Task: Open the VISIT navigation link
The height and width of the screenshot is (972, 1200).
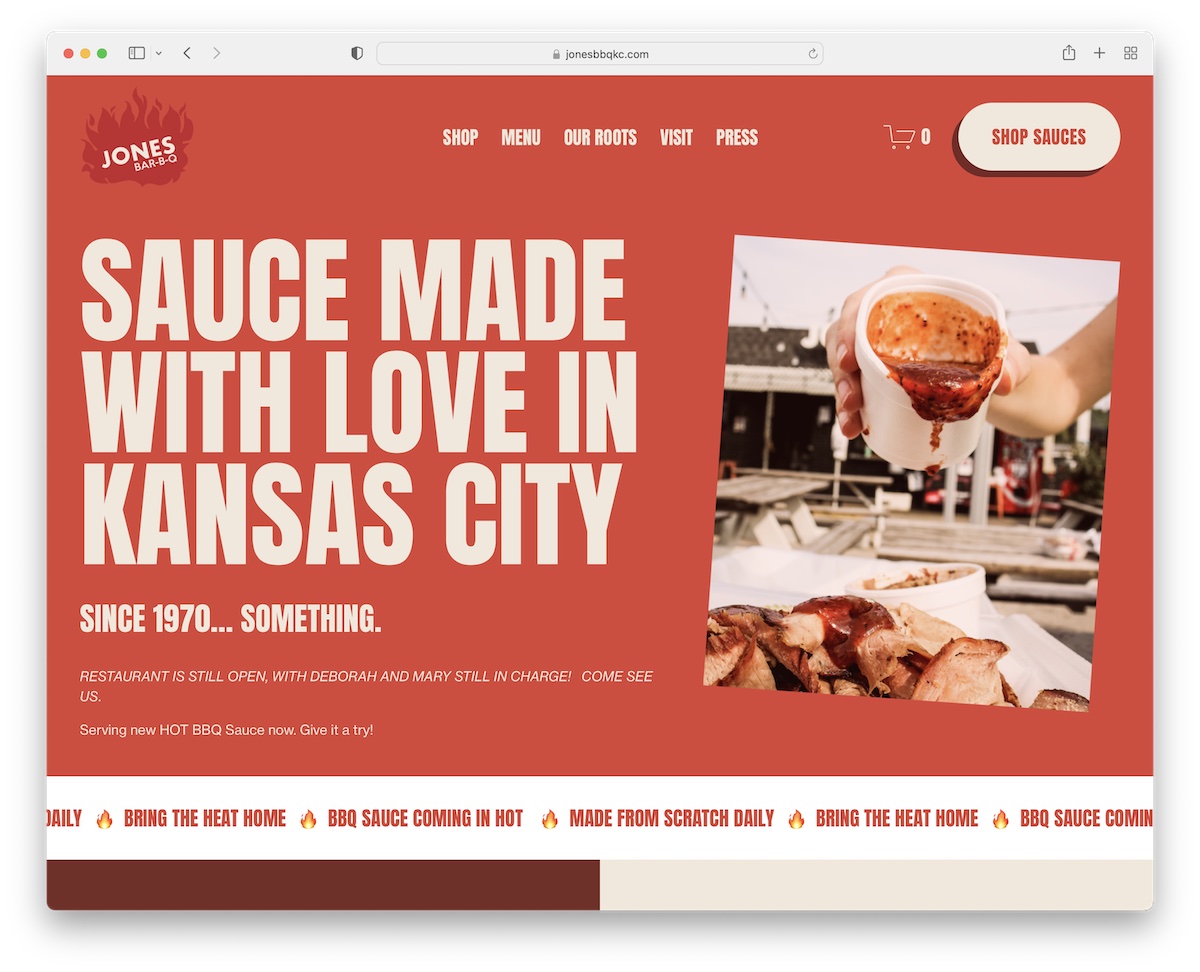Action: (676, 137)
